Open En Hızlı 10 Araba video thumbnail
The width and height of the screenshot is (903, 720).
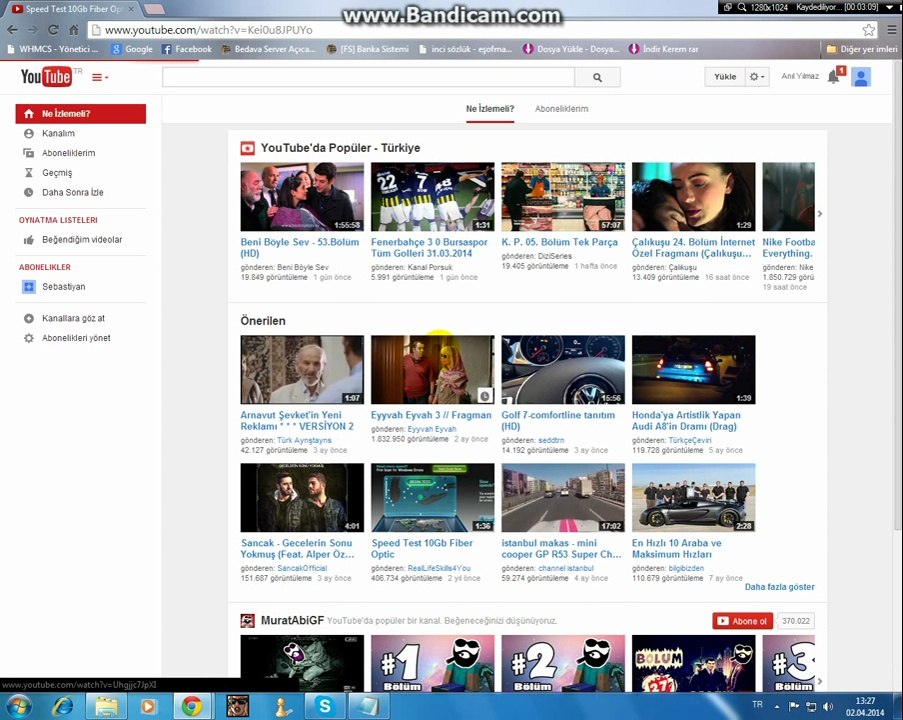693,497
